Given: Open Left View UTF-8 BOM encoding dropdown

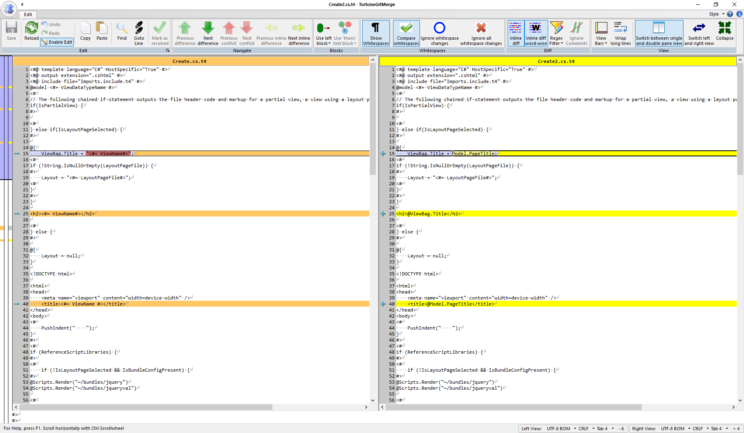Looking at the screenshot, I should click(x=560, y=428).
